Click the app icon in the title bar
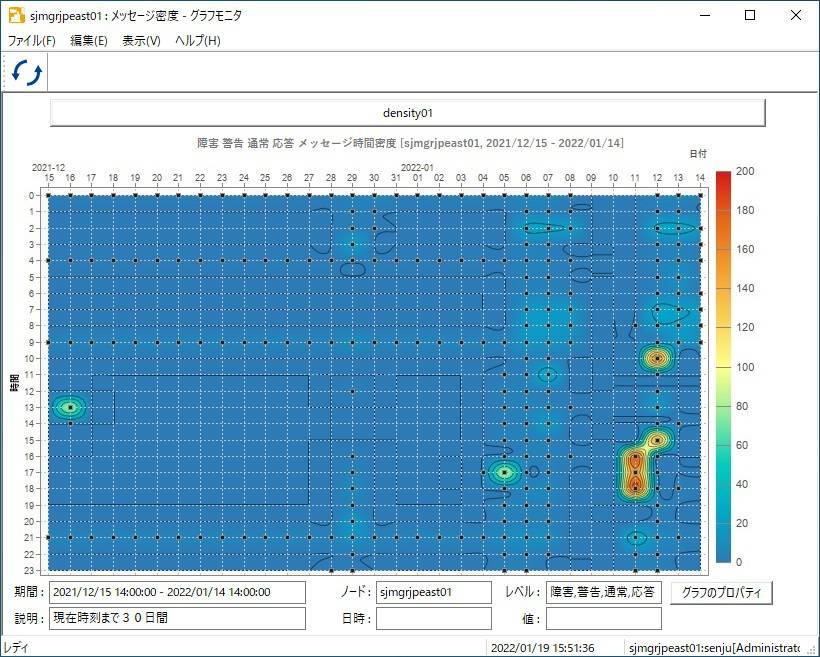Image resolution: width=820 pixels, height=657 pixels. pyautogui.click(x=16, y=15)
